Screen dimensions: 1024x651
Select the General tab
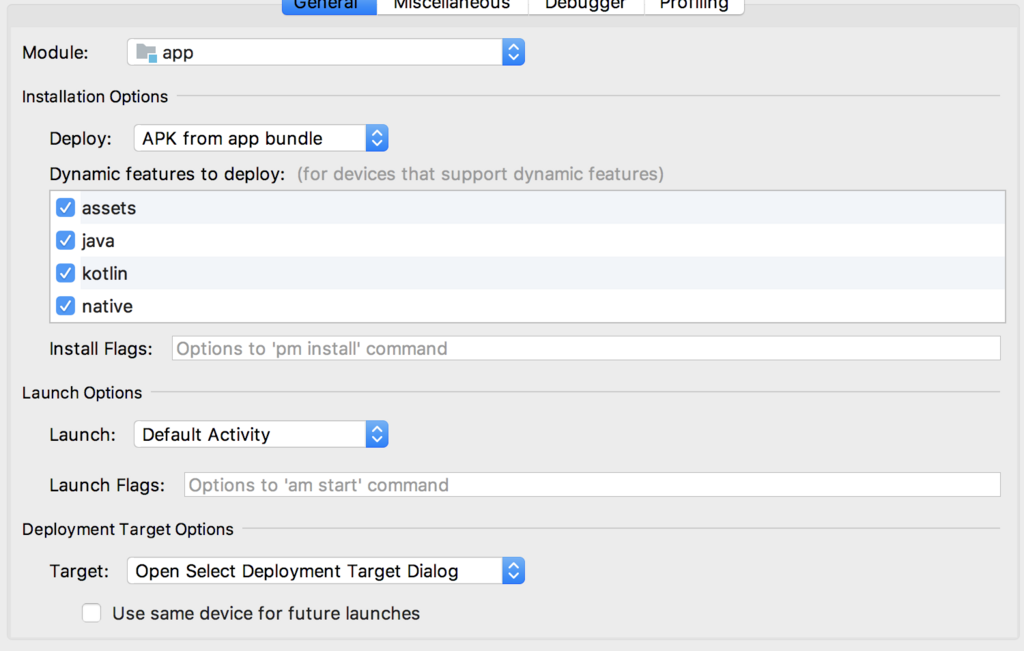[x=329, y=4]
